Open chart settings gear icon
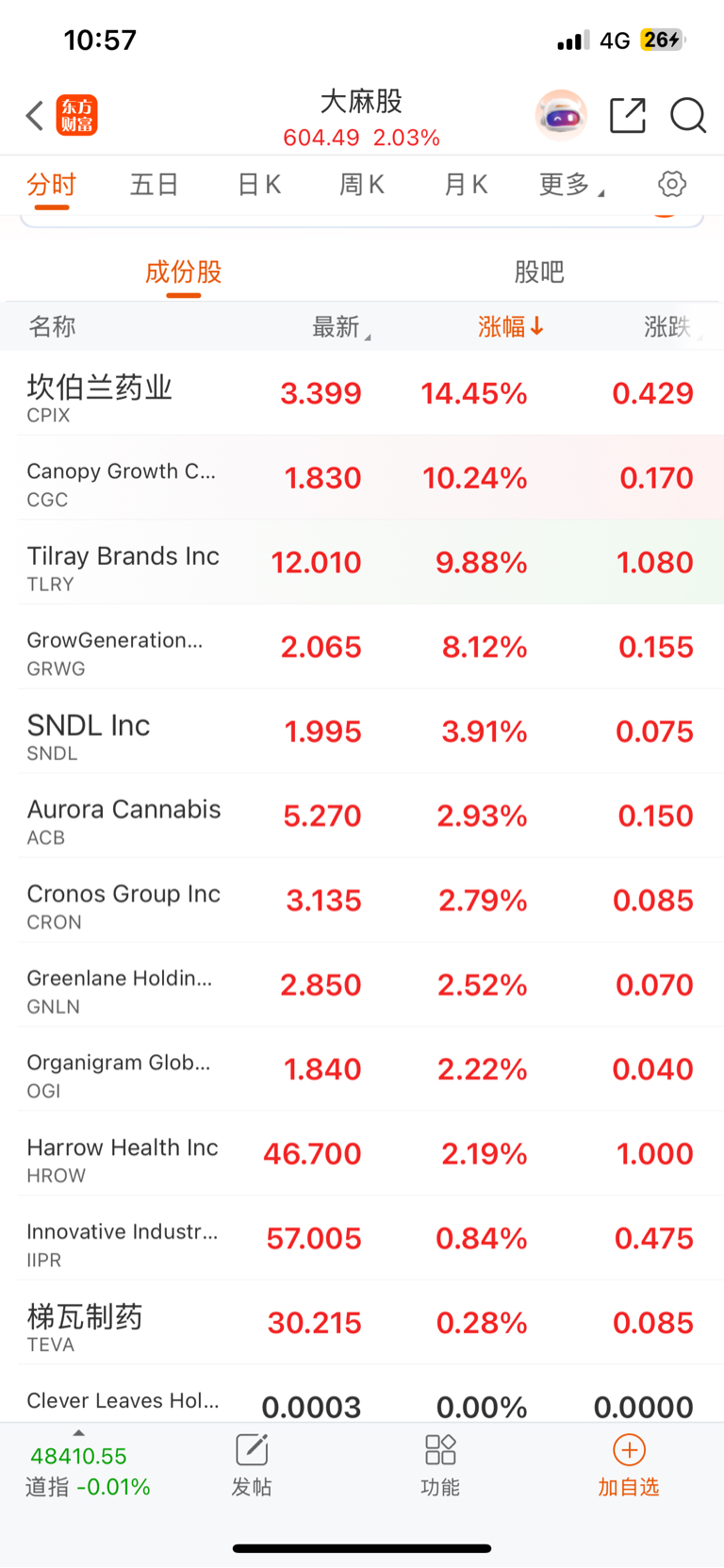This screenshot has height=1568, width=724. [672, 184]
